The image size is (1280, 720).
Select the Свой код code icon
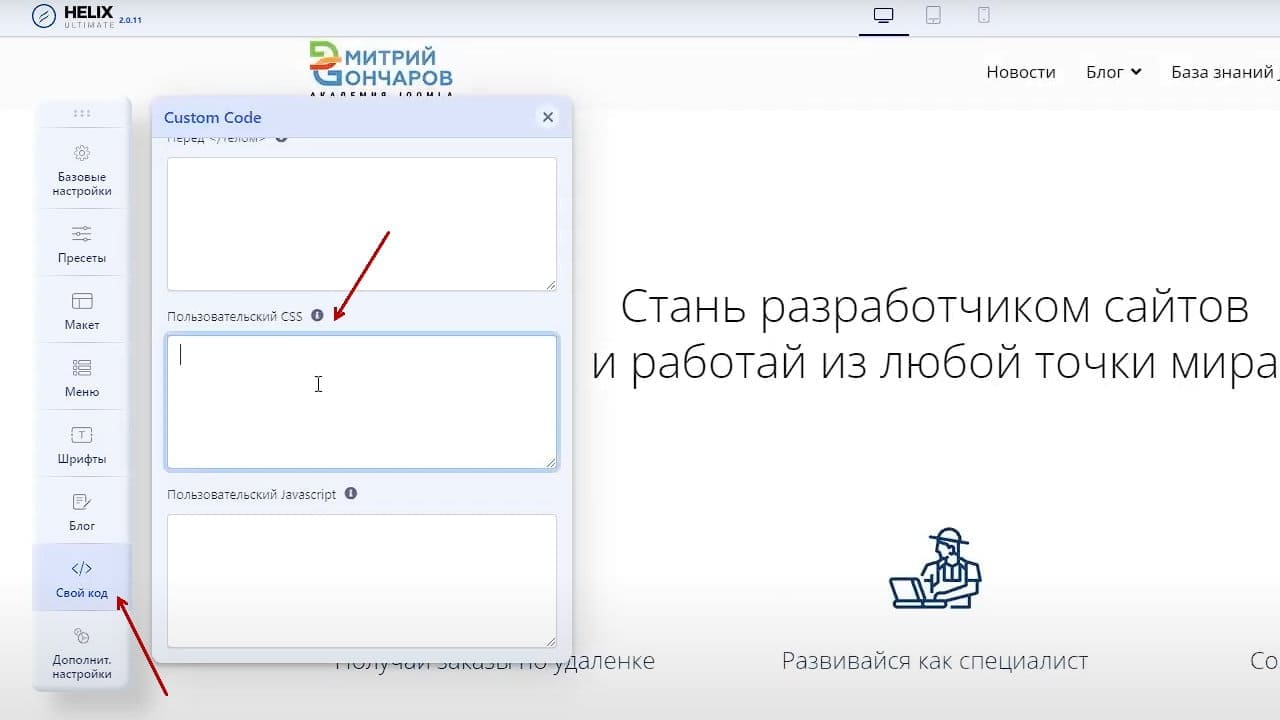click(x=82, y=568)
